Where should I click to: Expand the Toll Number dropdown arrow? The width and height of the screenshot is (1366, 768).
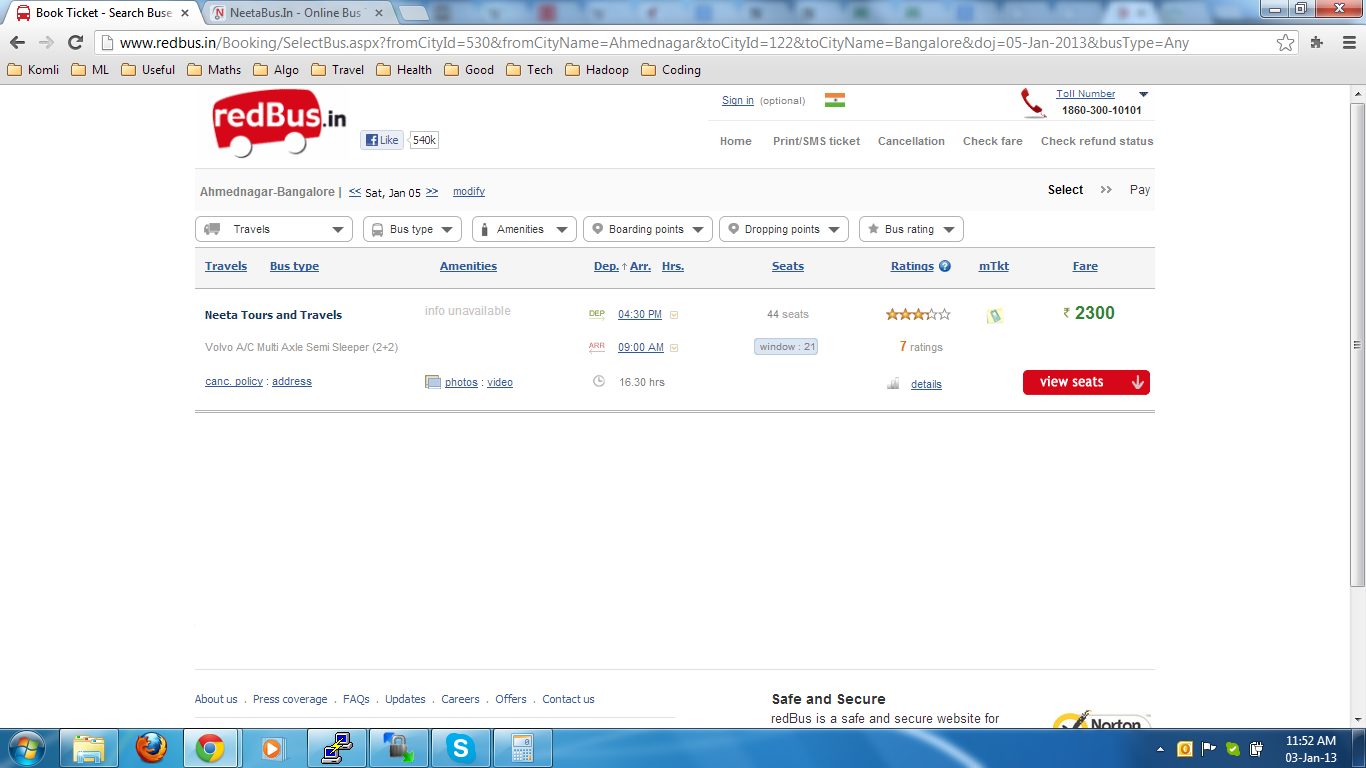pyautogui.click(x=1144, y=95)
